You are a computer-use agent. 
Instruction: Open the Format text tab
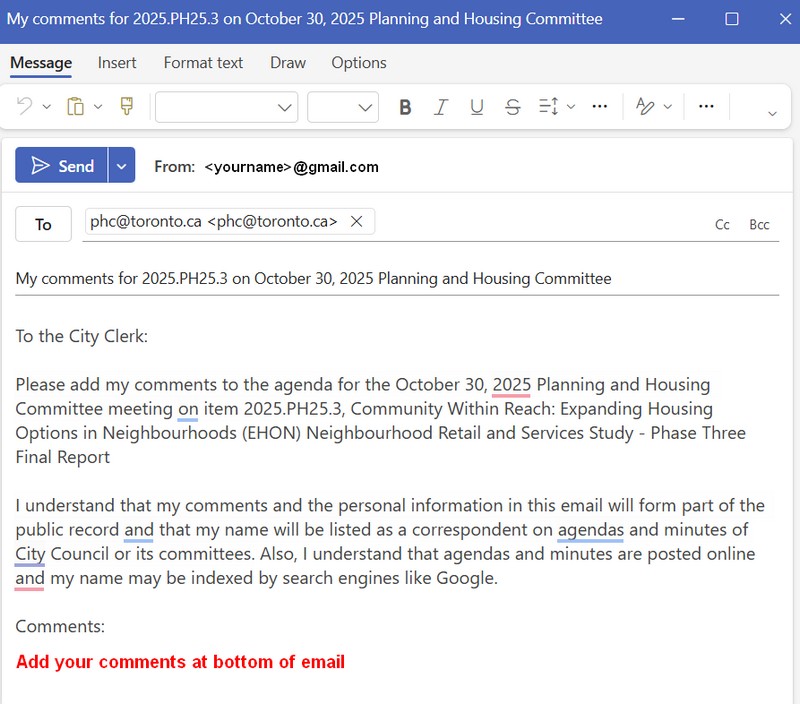(203, 62)
